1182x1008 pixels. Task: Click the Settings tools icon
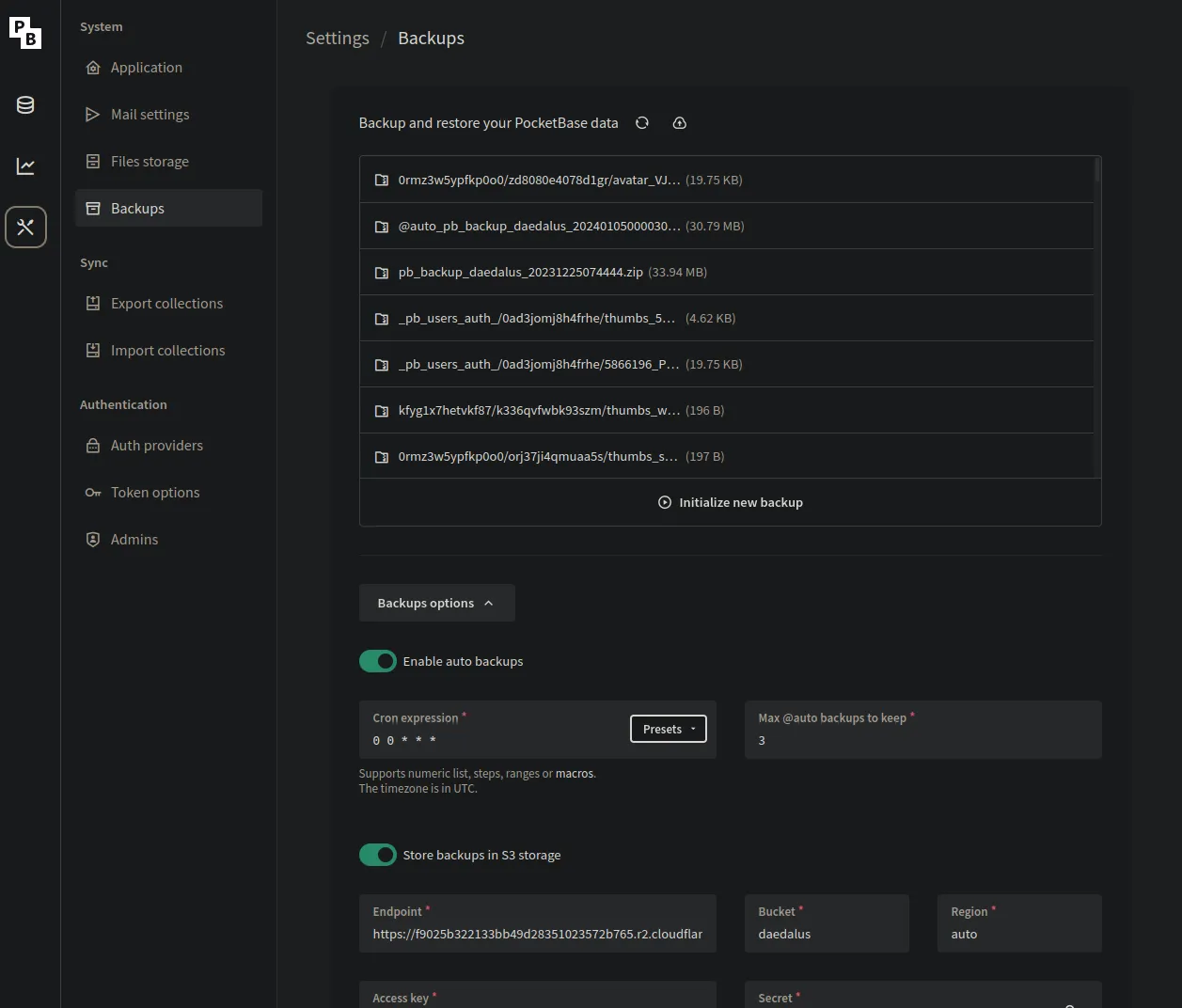tap(25, 228)
